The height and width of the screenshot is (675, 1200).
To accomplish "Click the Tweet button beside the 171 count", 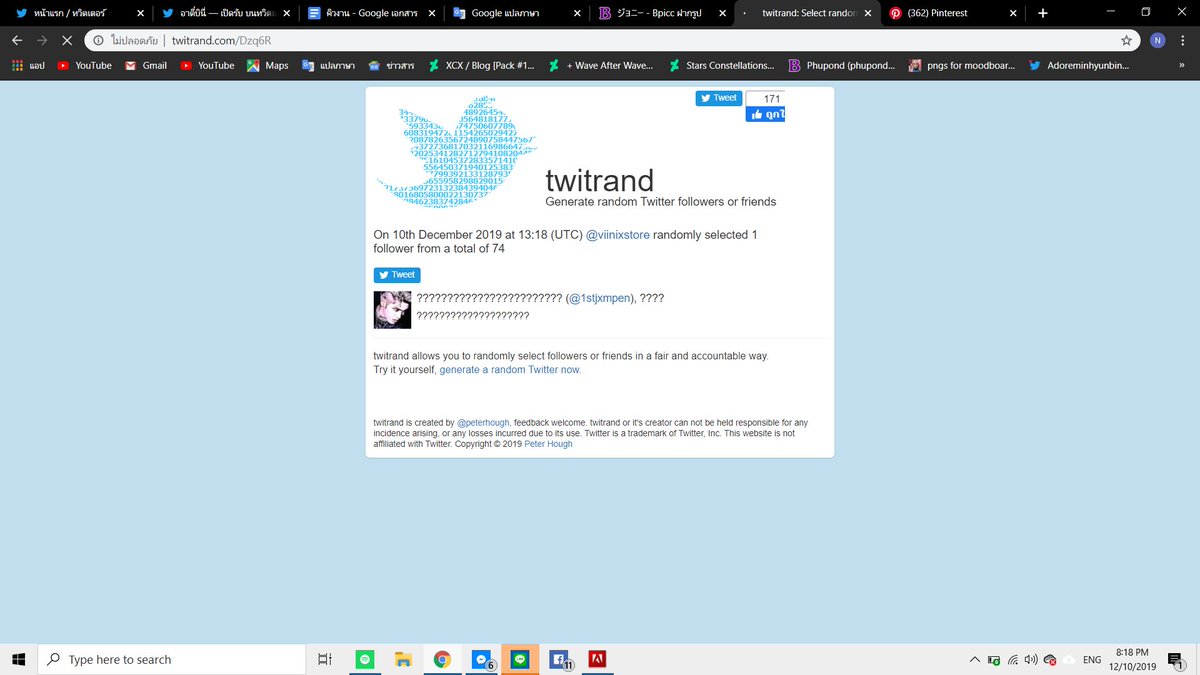I will tap(718, 98).
